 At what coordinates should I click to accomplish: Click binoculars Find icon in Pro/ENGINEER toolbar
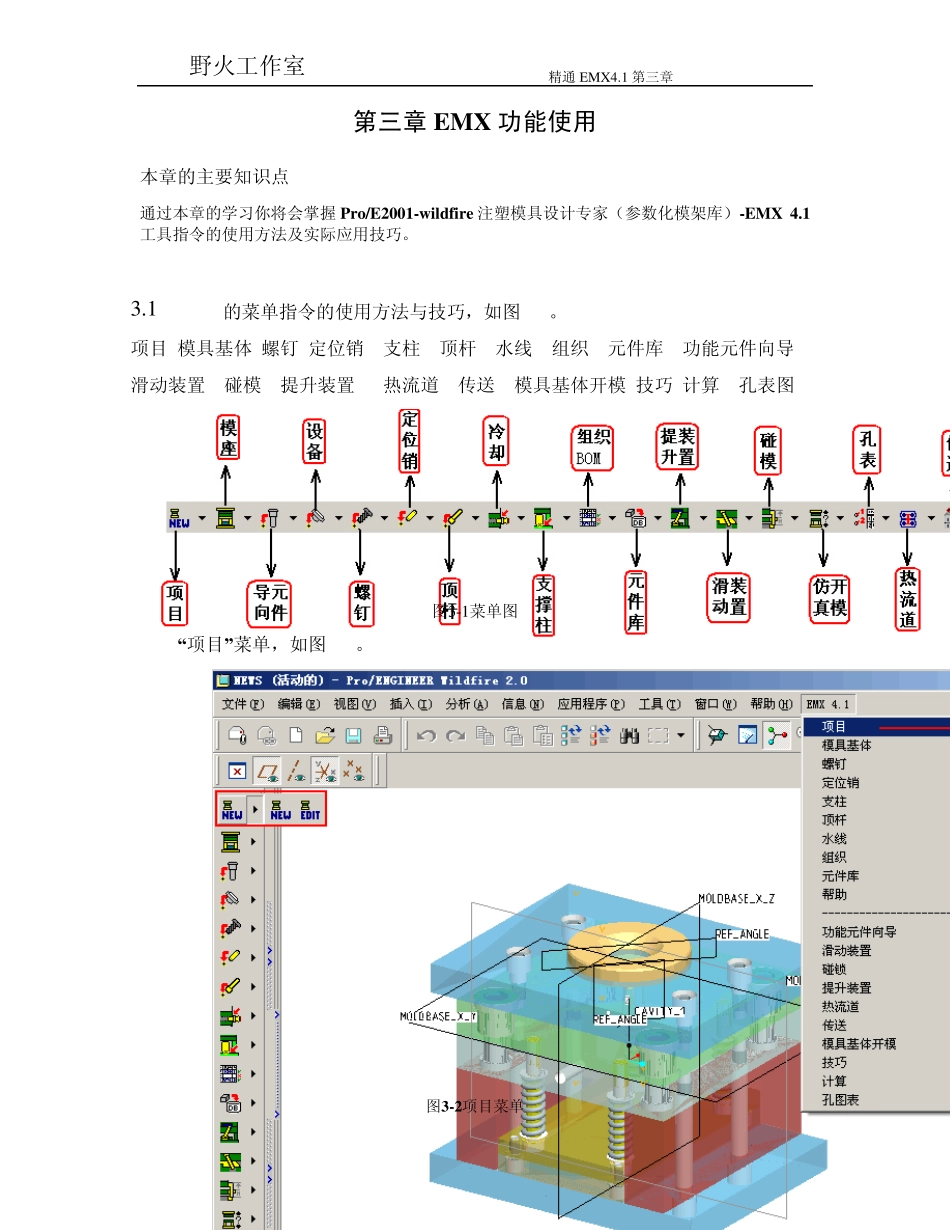click(630, 735)
